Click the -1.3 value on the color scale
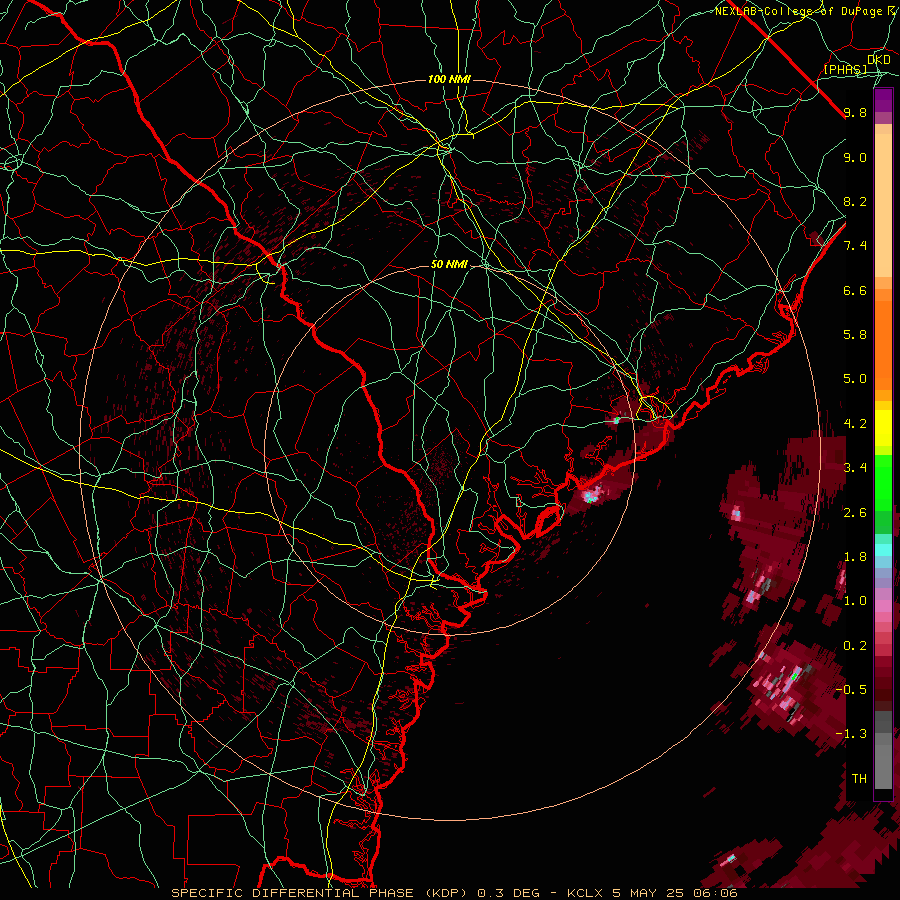 click(851, 734)
